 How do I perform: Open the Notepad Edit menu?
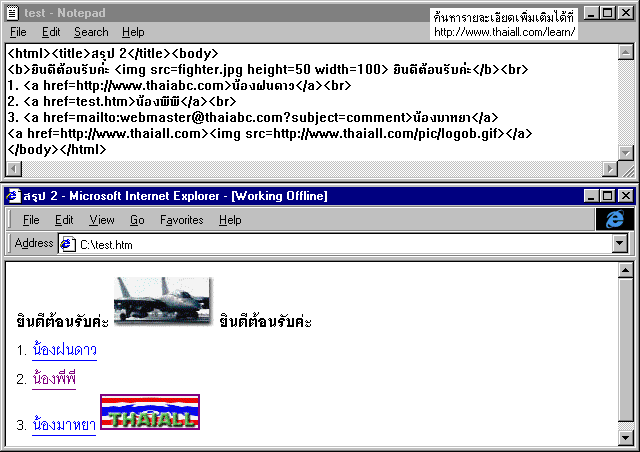tap(51, 32)
